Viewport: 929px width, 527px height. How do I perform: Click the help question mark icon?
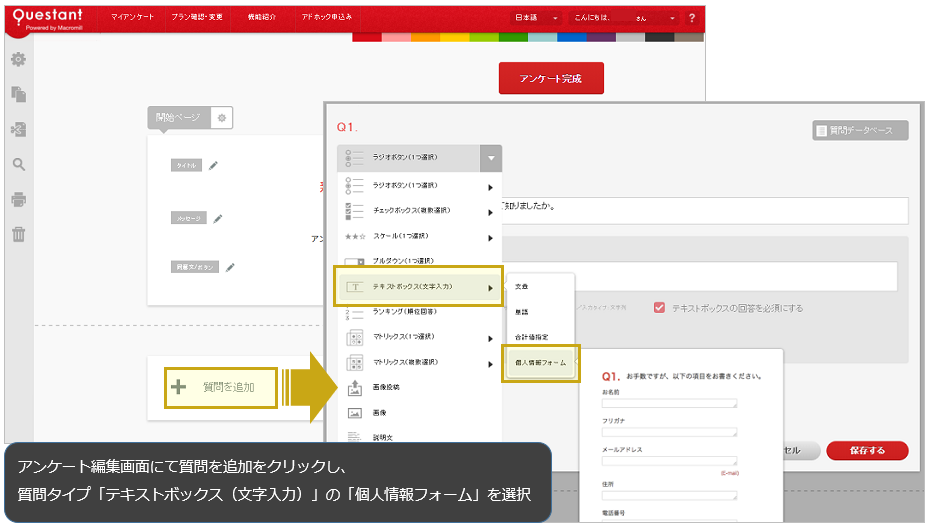pos(692,18)
